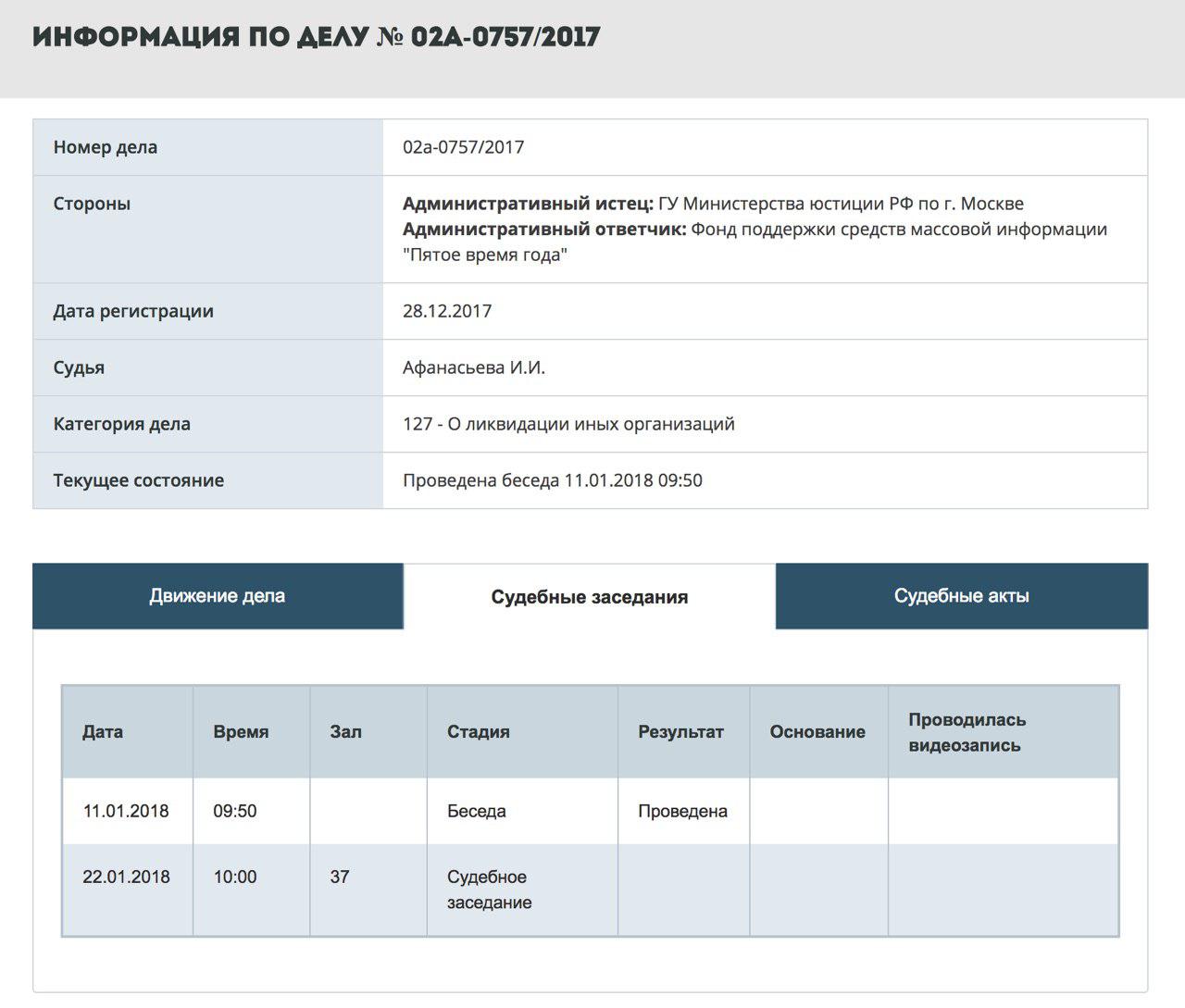
Task: Click the Судебное заседание stage cell
Action: (x=489, y=890)
